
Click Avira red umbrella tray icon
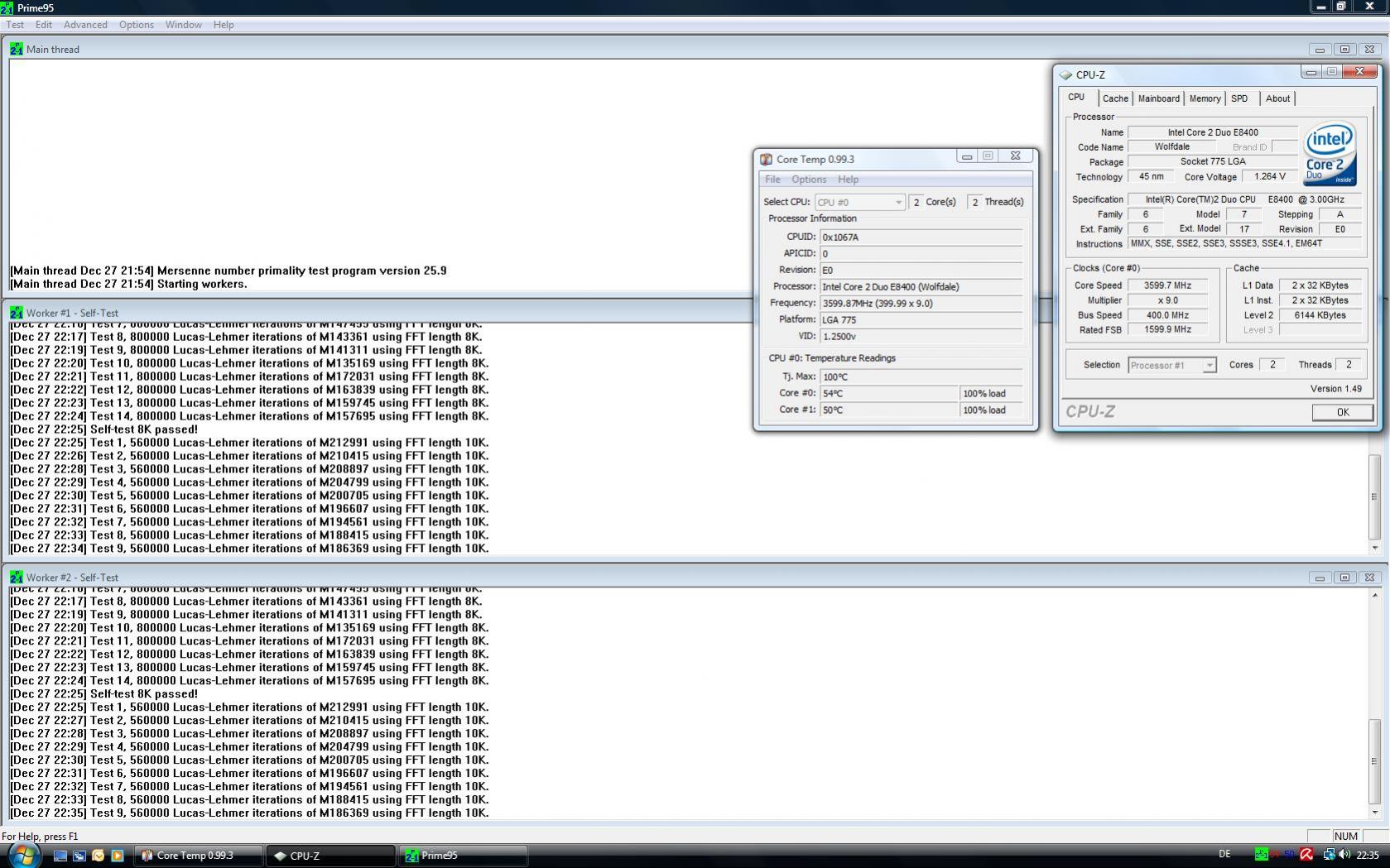(x=1306, y=855)
